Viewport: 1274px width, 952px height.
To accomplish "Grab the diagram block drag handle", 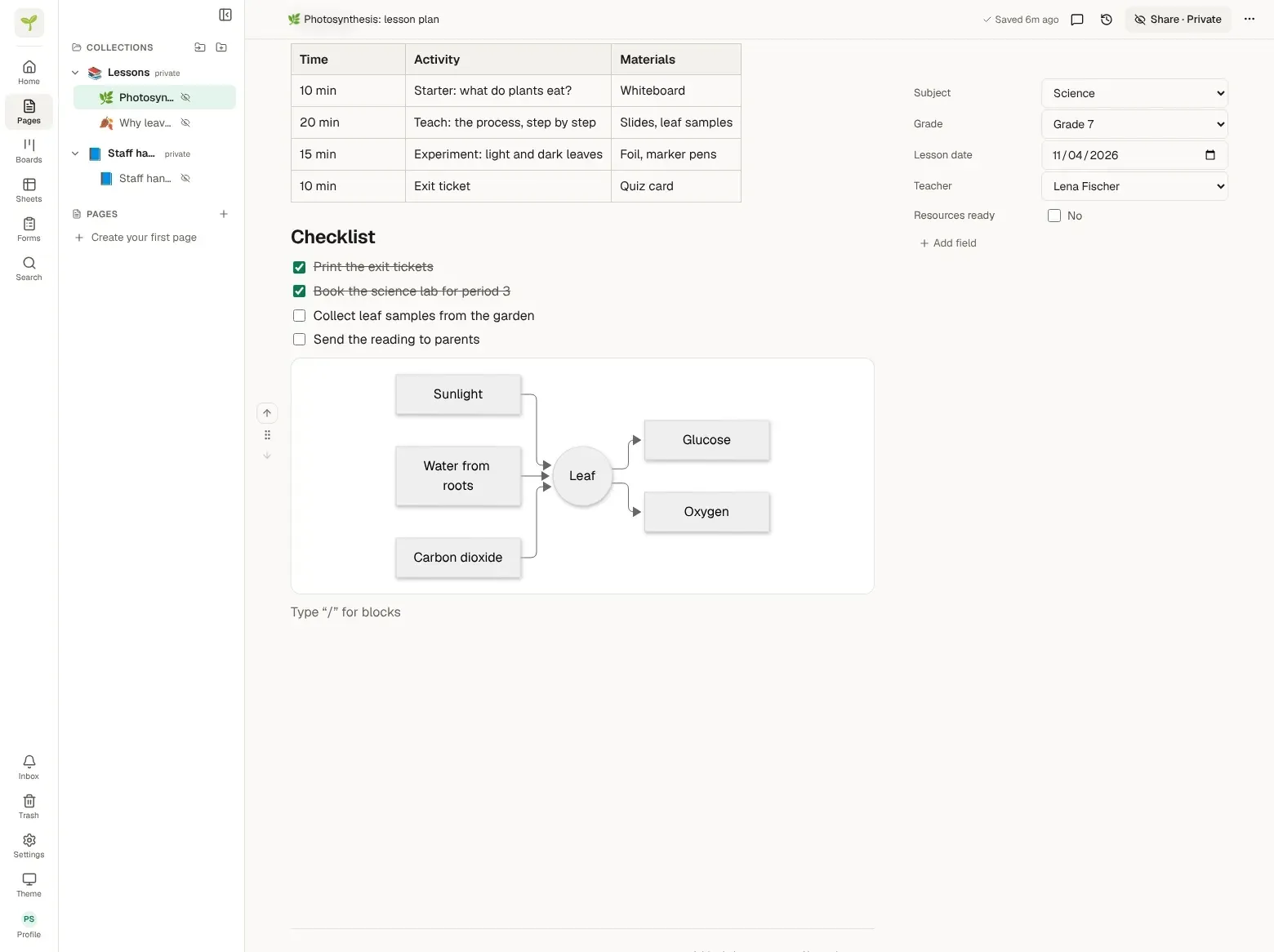I will click(x=267, y=435).
